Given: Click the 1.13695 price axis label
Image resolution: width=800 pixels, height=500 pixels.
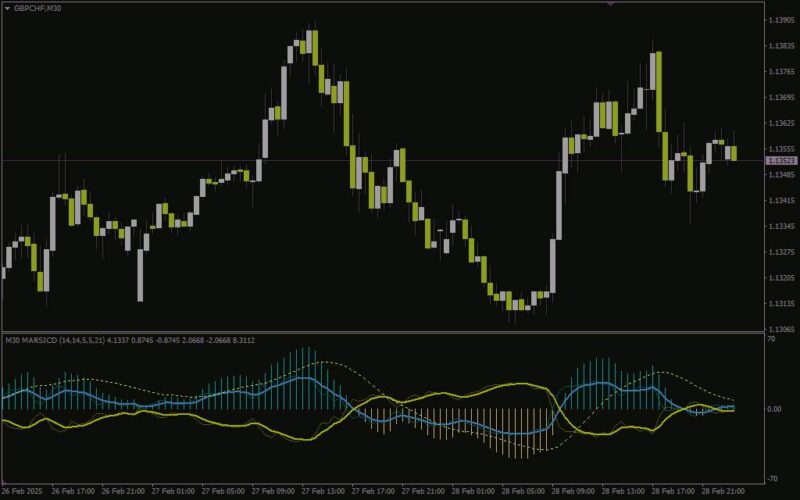Looking at the screenshot, I should point(782,97).
